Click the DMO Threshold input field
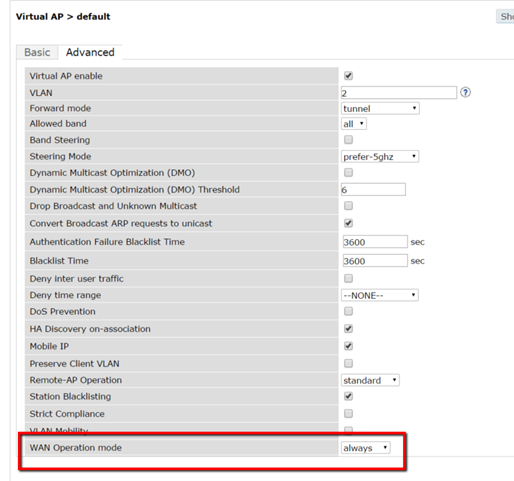 click(x=373, y=189)
